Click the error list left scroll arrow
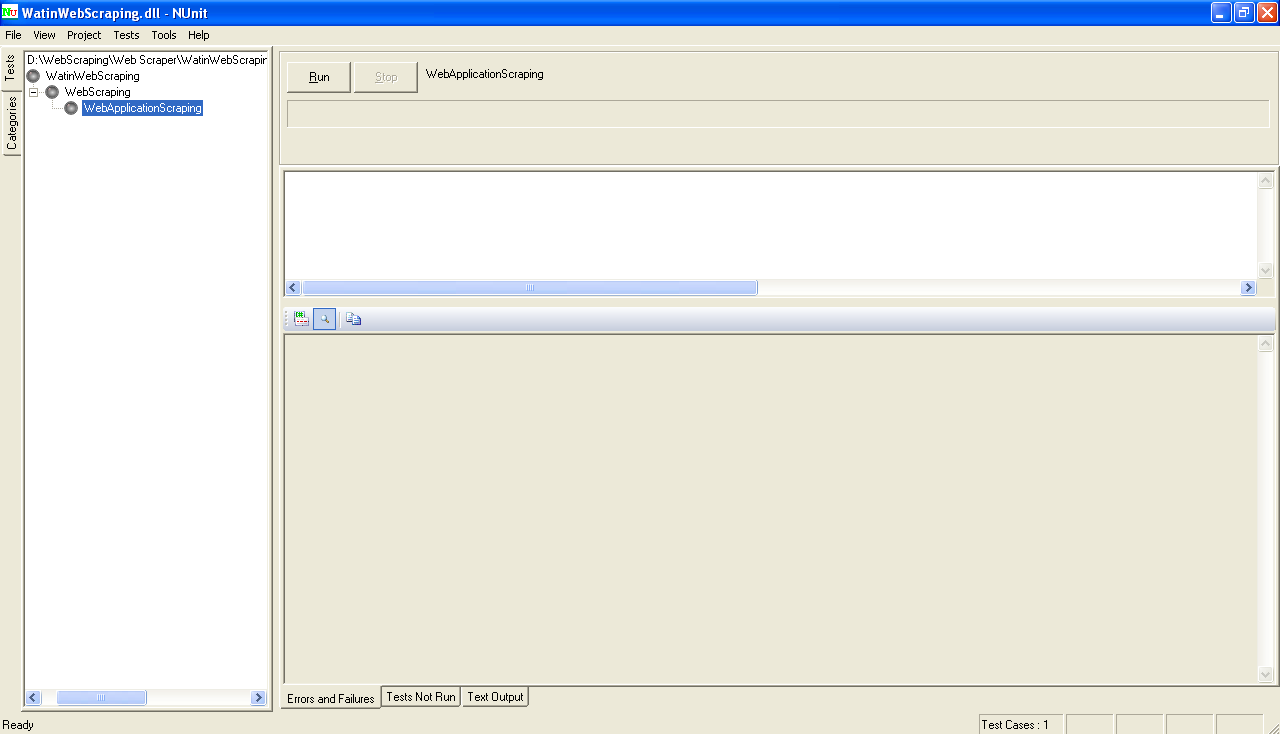 (x=293, y=287)
